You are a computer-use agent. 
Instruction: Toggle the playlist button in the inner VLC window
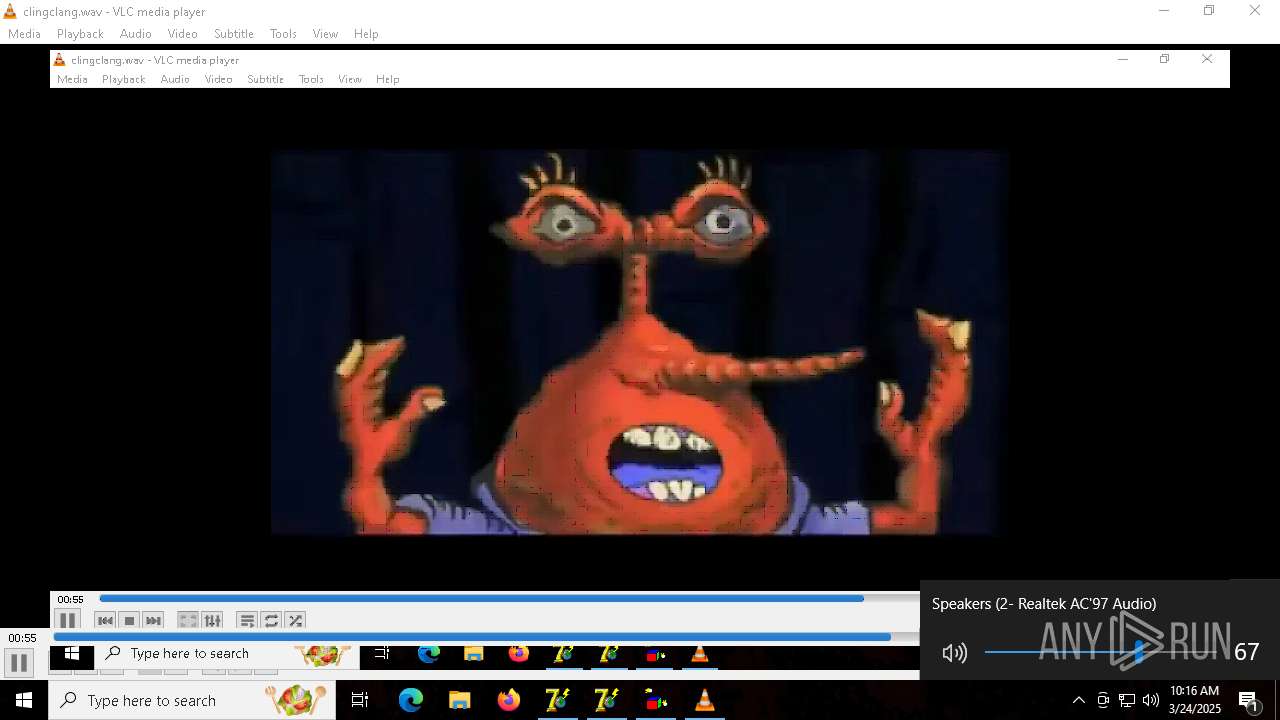pos(247,621)
